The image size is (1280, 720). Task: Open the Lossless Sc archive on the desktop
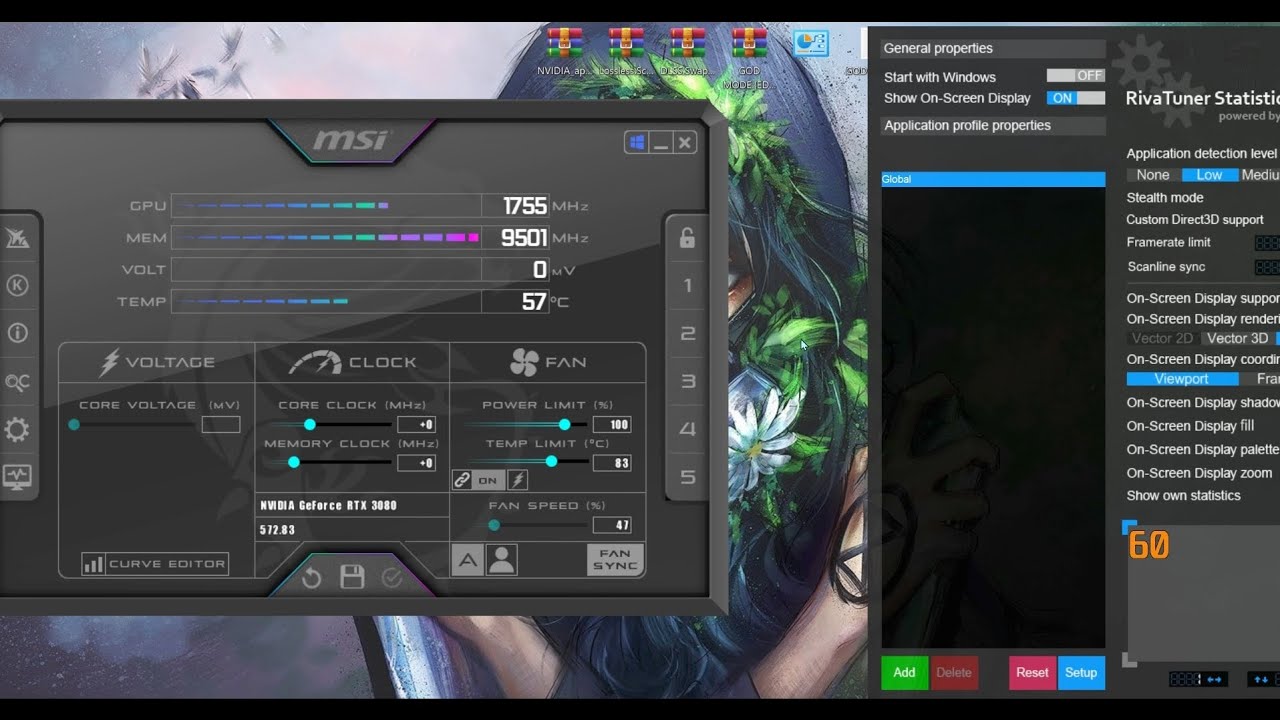[x=626, y=52]
